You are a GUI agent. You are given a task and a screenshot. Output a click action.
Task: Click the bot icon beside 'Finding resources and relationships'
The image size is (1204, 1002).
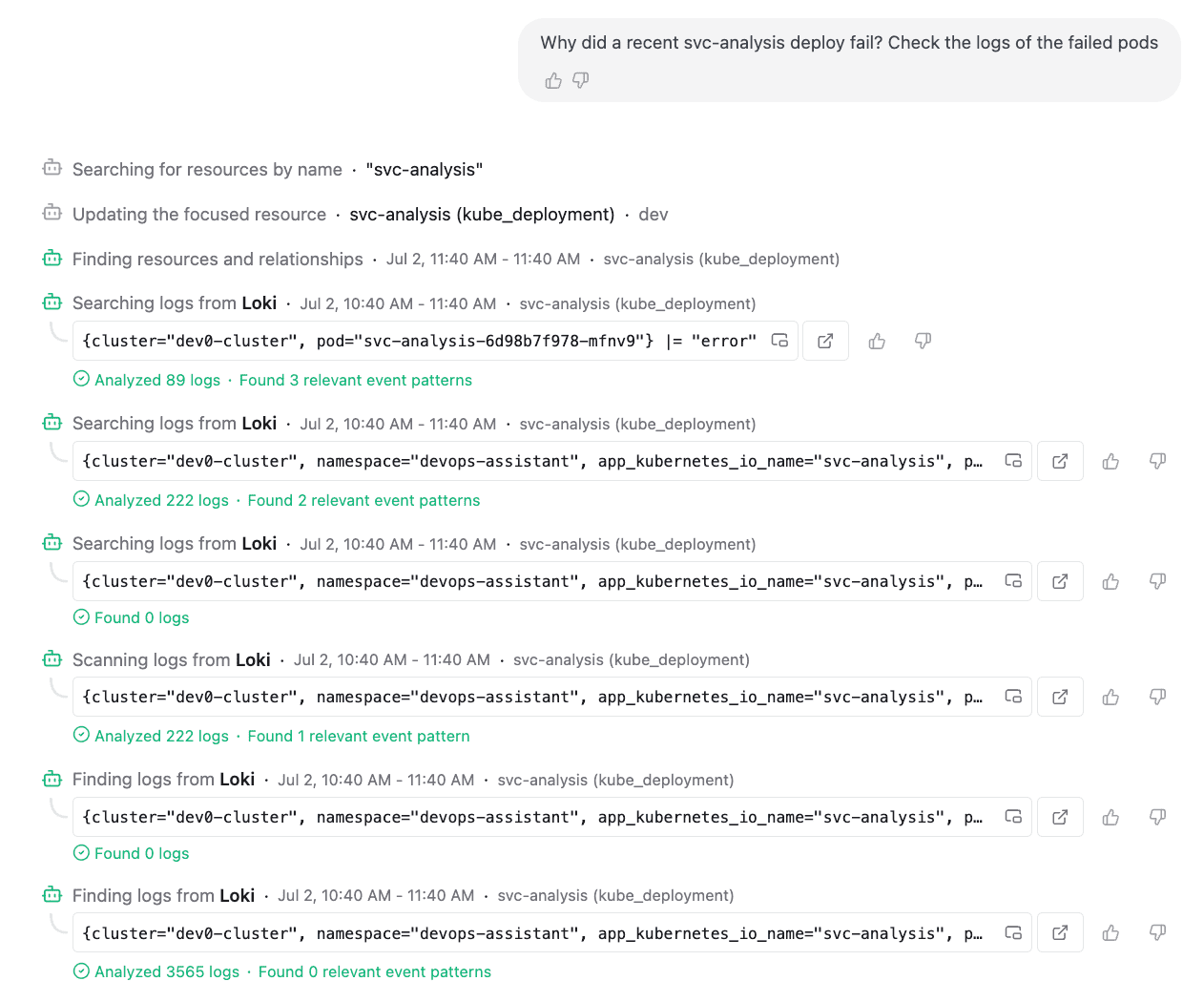52,258
